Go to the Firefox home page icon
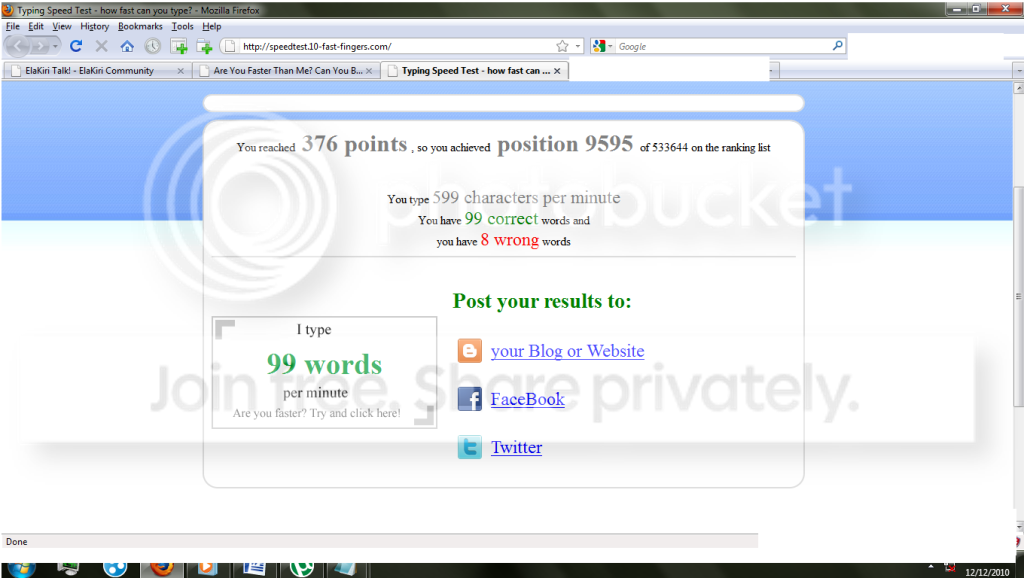 (x=127, y=46)
